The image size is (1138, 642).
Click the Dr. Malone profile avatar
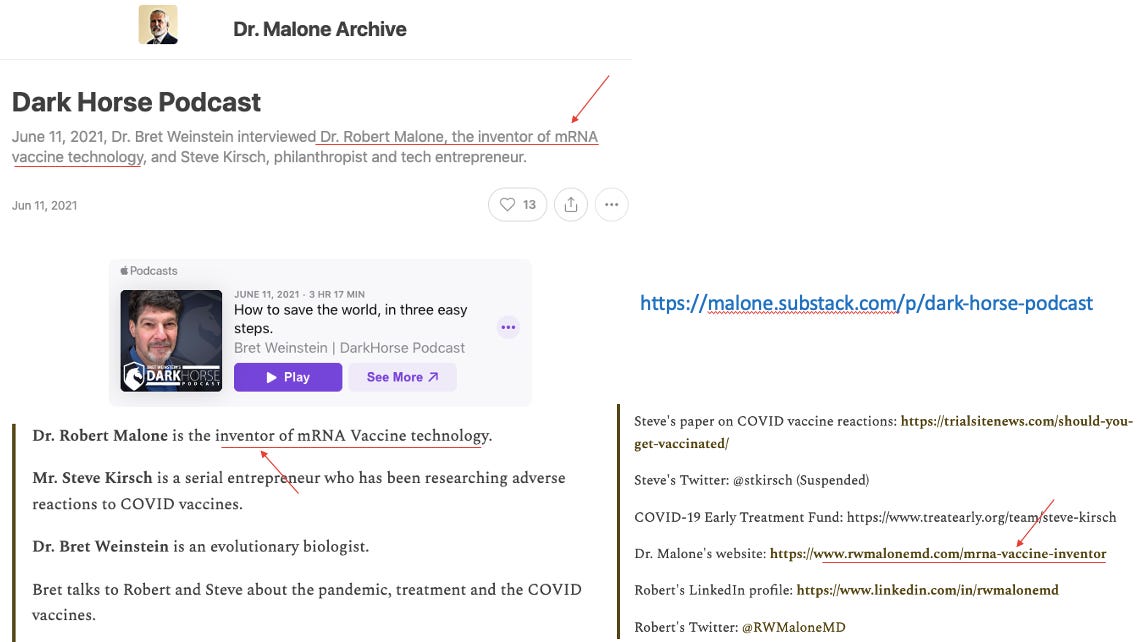(158, 25)
